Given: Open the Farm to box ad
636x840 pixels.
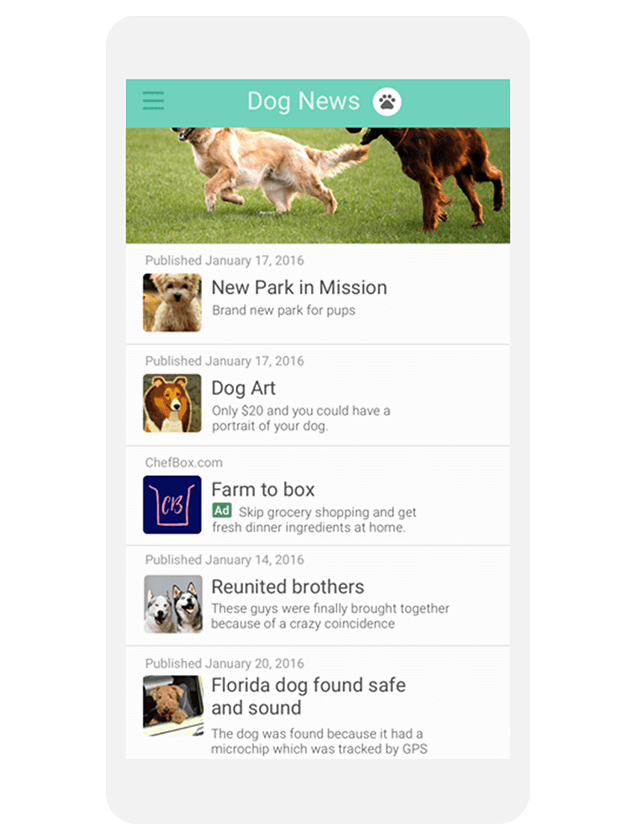Looking at the screenshot, I should (318, 496).
